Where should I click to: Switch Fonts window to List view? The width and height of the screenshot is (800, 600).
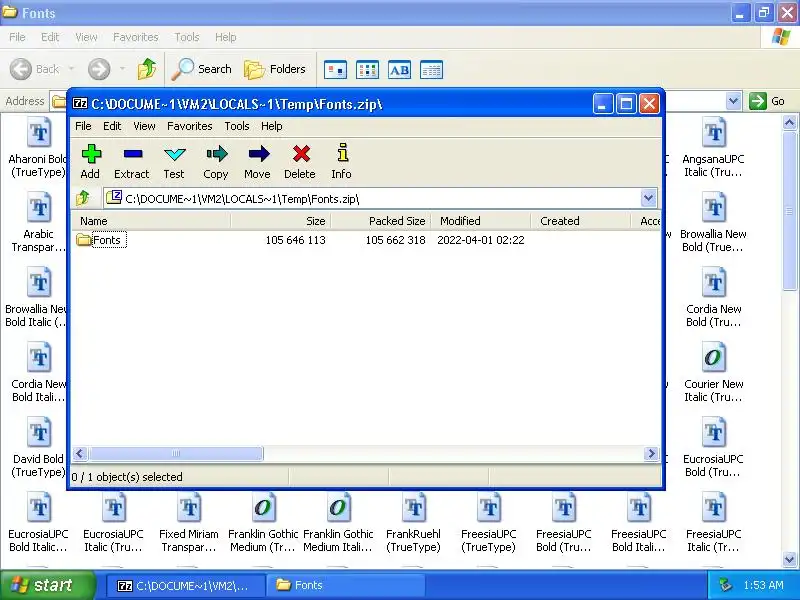coord(367,70)
